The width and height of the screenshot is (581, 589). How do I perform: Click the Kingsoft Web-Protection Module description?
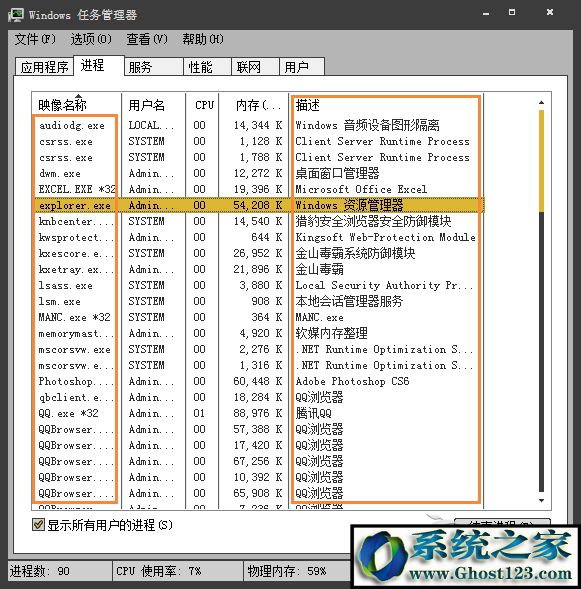click(385, 237)
